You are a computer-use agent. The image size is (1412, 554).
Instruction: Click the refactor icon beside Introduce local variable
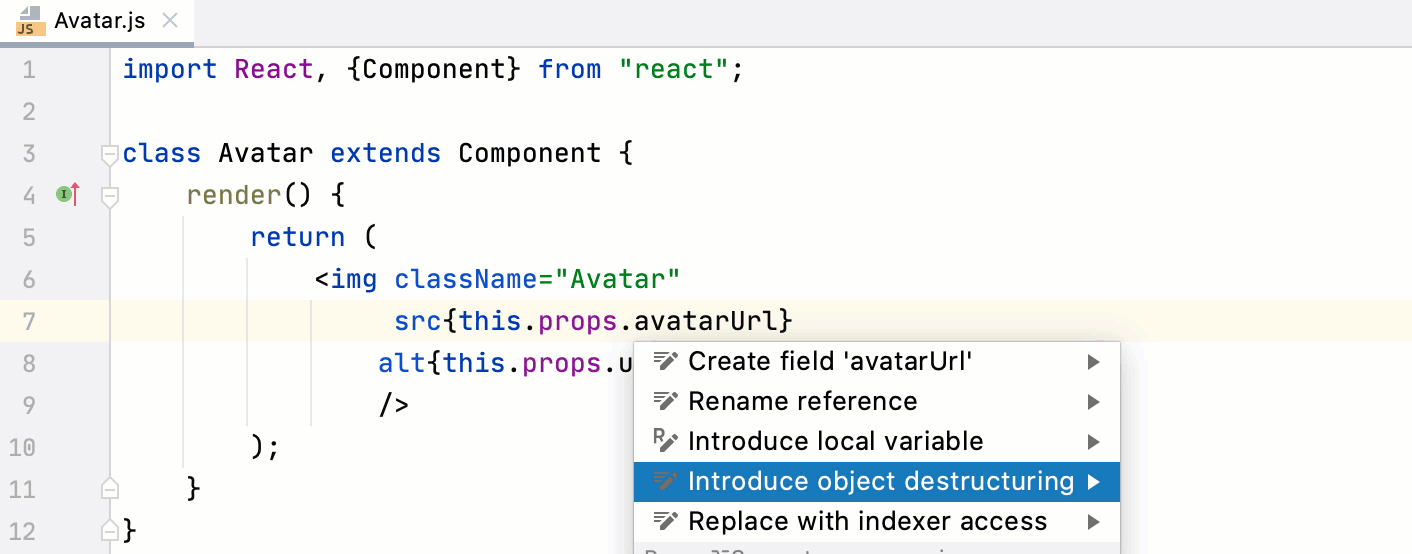pos(665,441)
